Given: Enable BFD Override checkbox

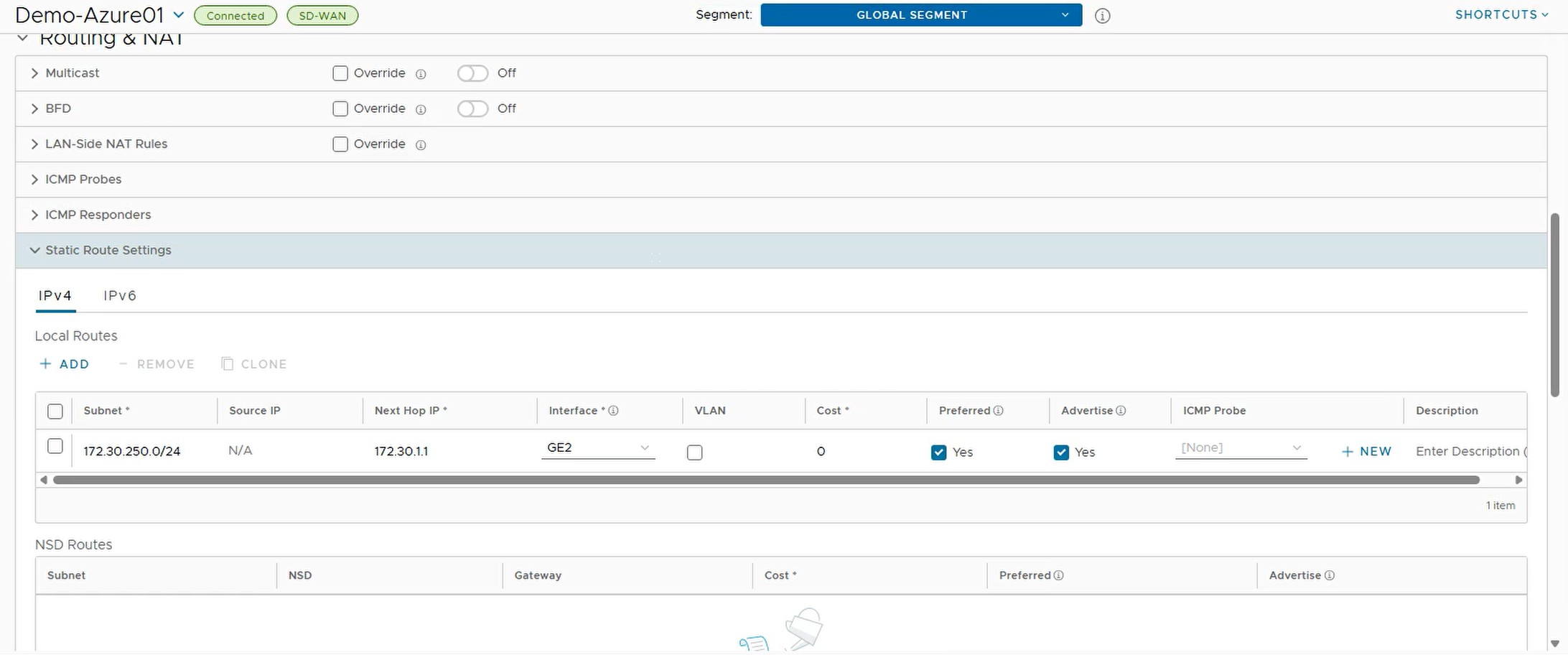Looking at the screenshot, I should coord(340,108).
